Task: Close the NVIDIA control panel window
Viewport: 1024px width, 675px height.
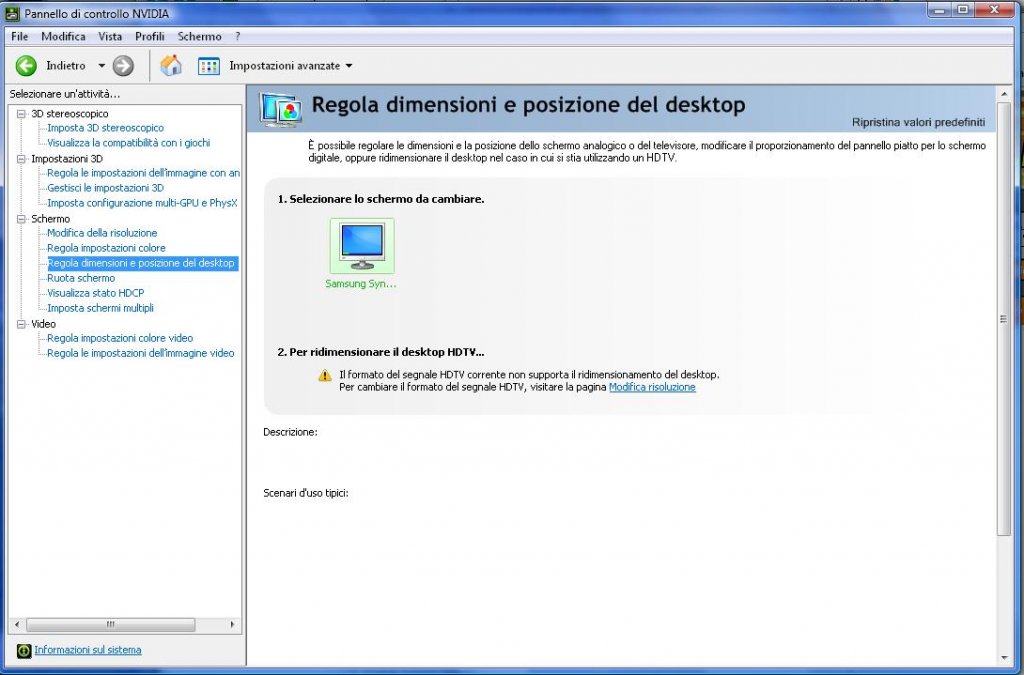Action: coord(995,10)
